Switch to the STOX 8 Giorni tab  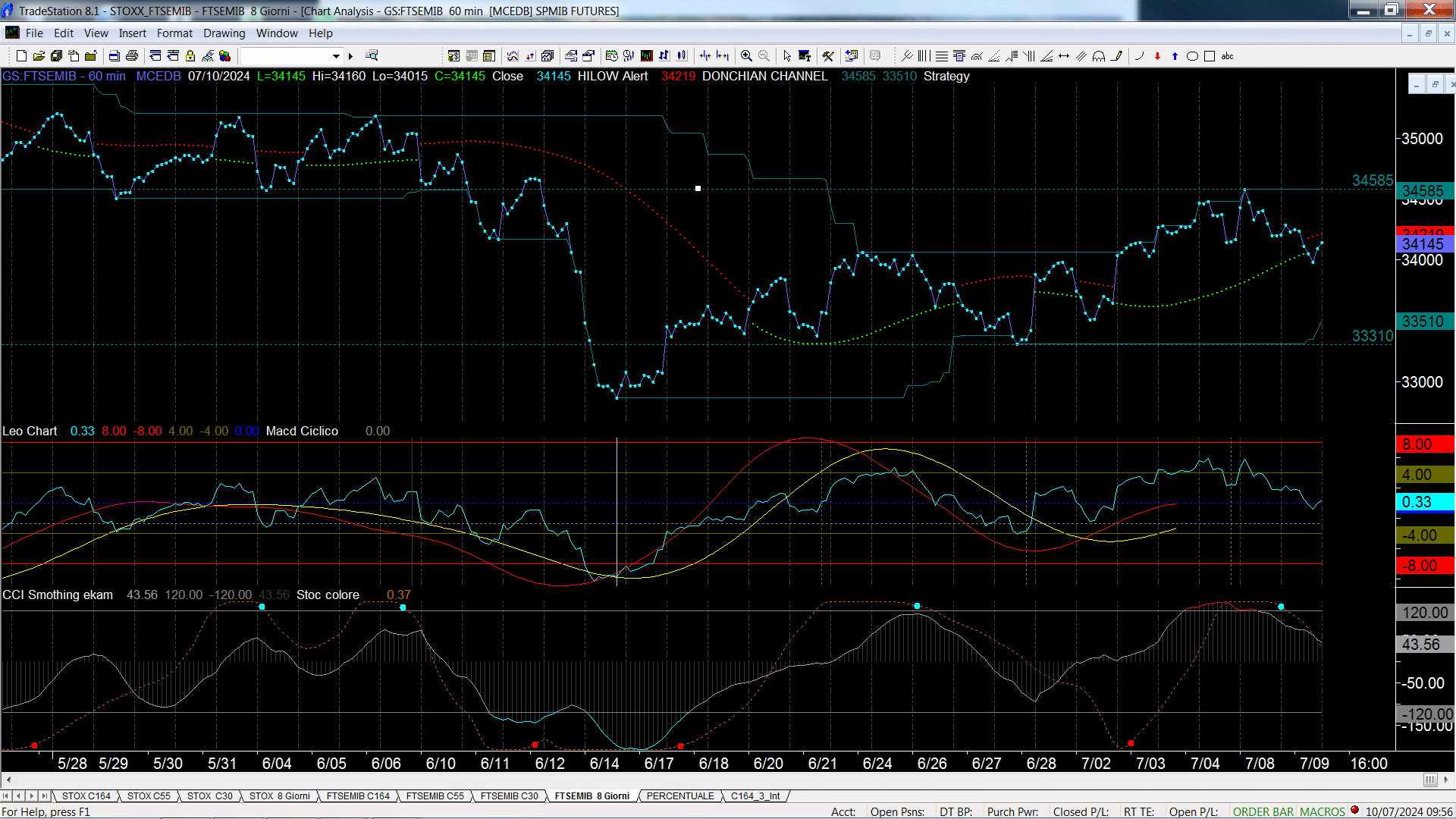click(x=280, y=796)
